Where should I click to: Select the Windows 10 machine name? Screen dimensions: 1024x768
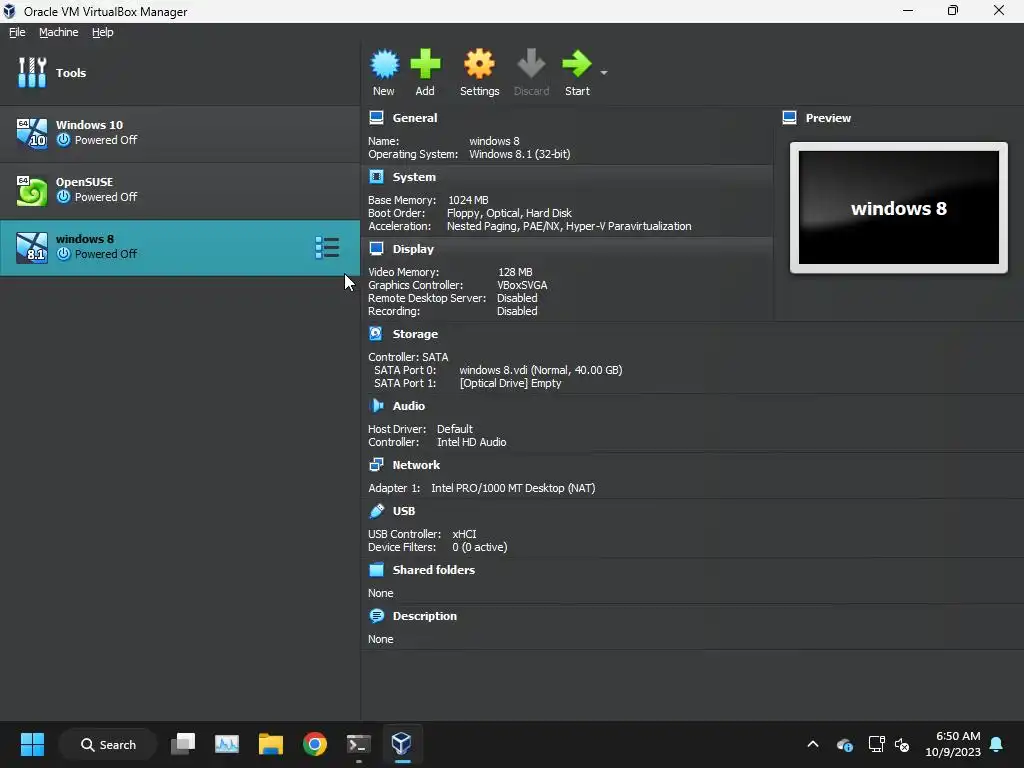[89, 125]
